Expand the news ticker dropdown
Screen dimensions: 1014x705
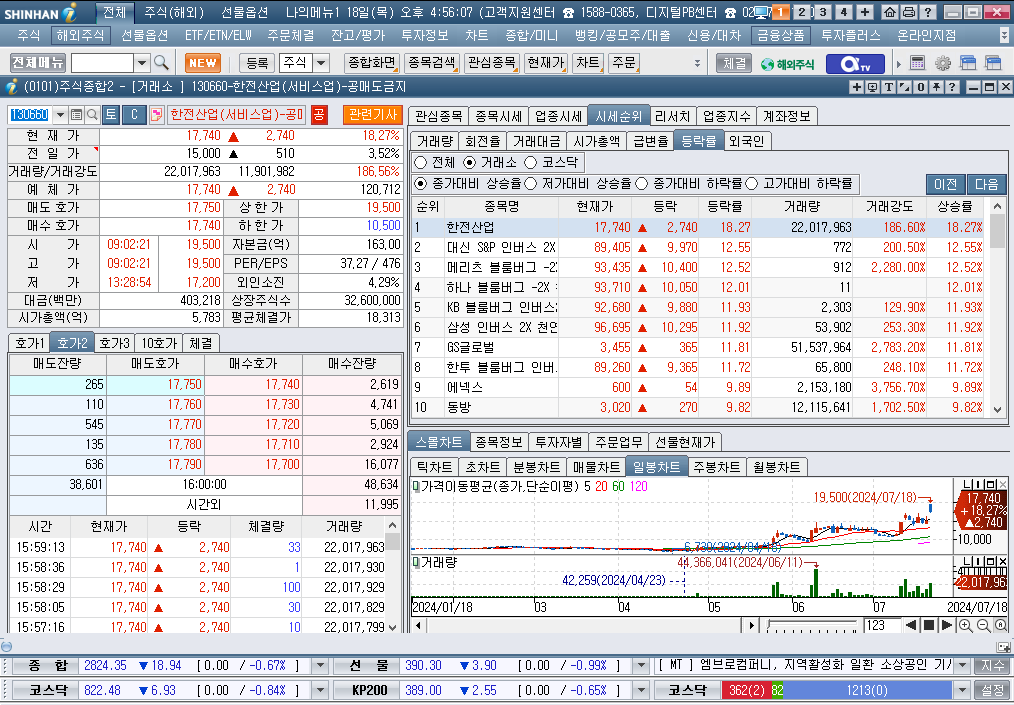pos(962,666)
